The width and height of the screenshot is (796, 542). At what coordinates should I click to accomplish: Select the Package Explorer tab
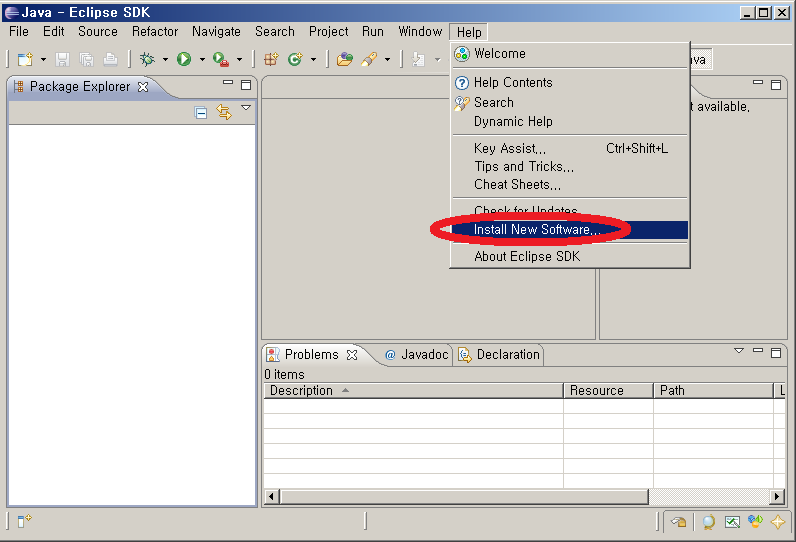(80, 87)
